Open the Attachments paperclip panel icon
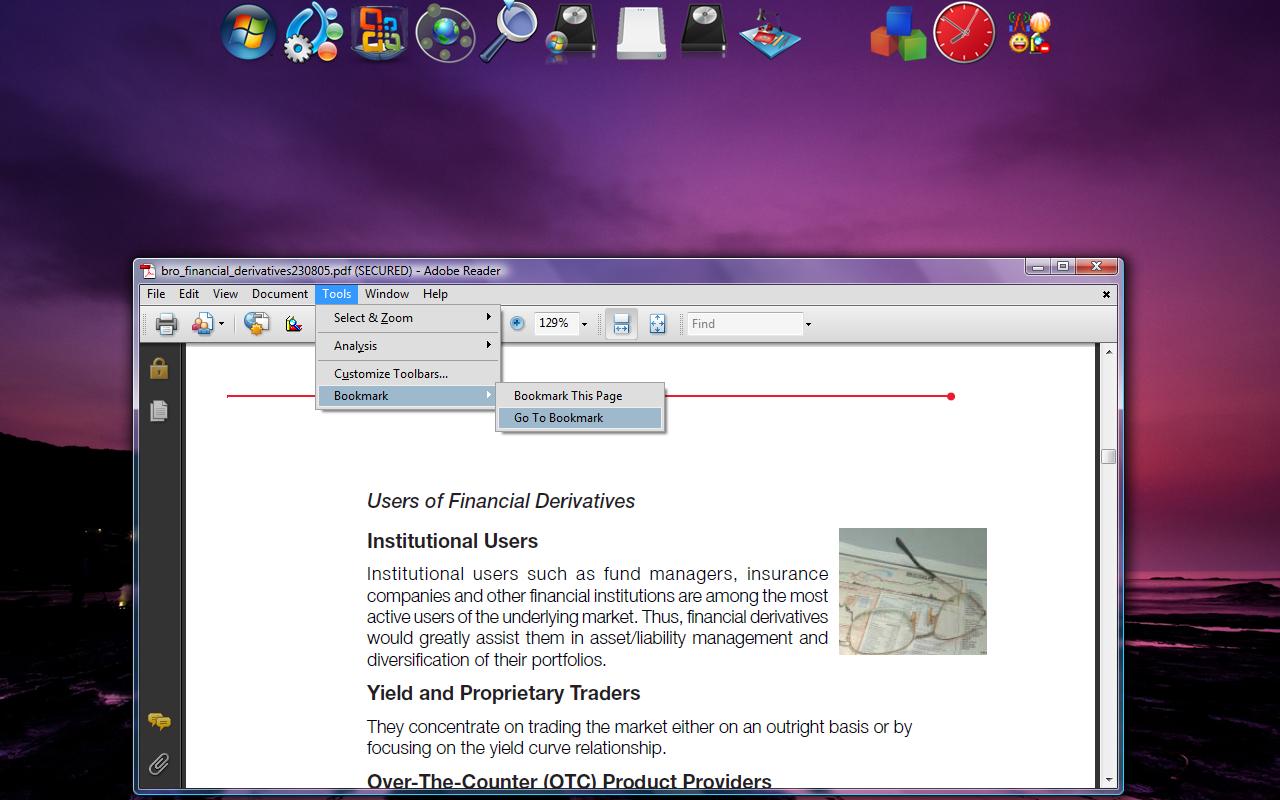 click(159, 765)
